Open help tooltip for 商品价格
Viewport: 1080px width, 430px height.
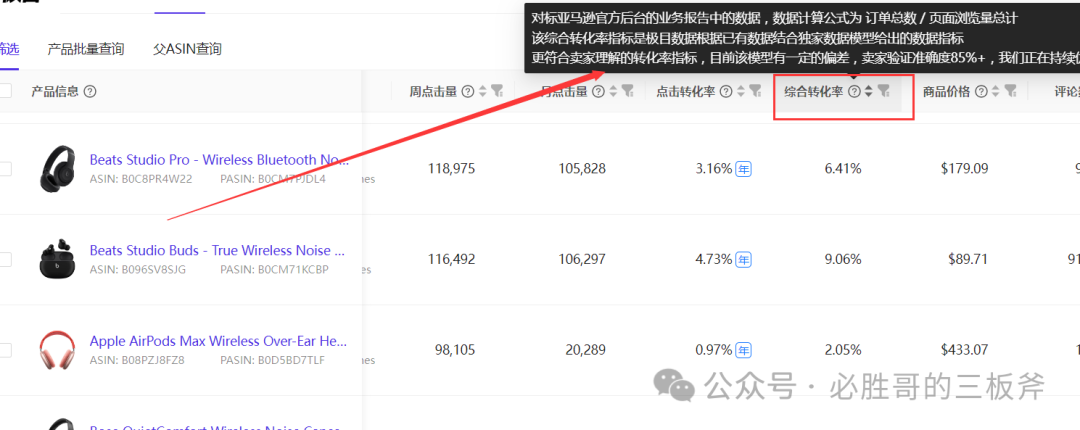pyautogui.click(x=982, y=91)
